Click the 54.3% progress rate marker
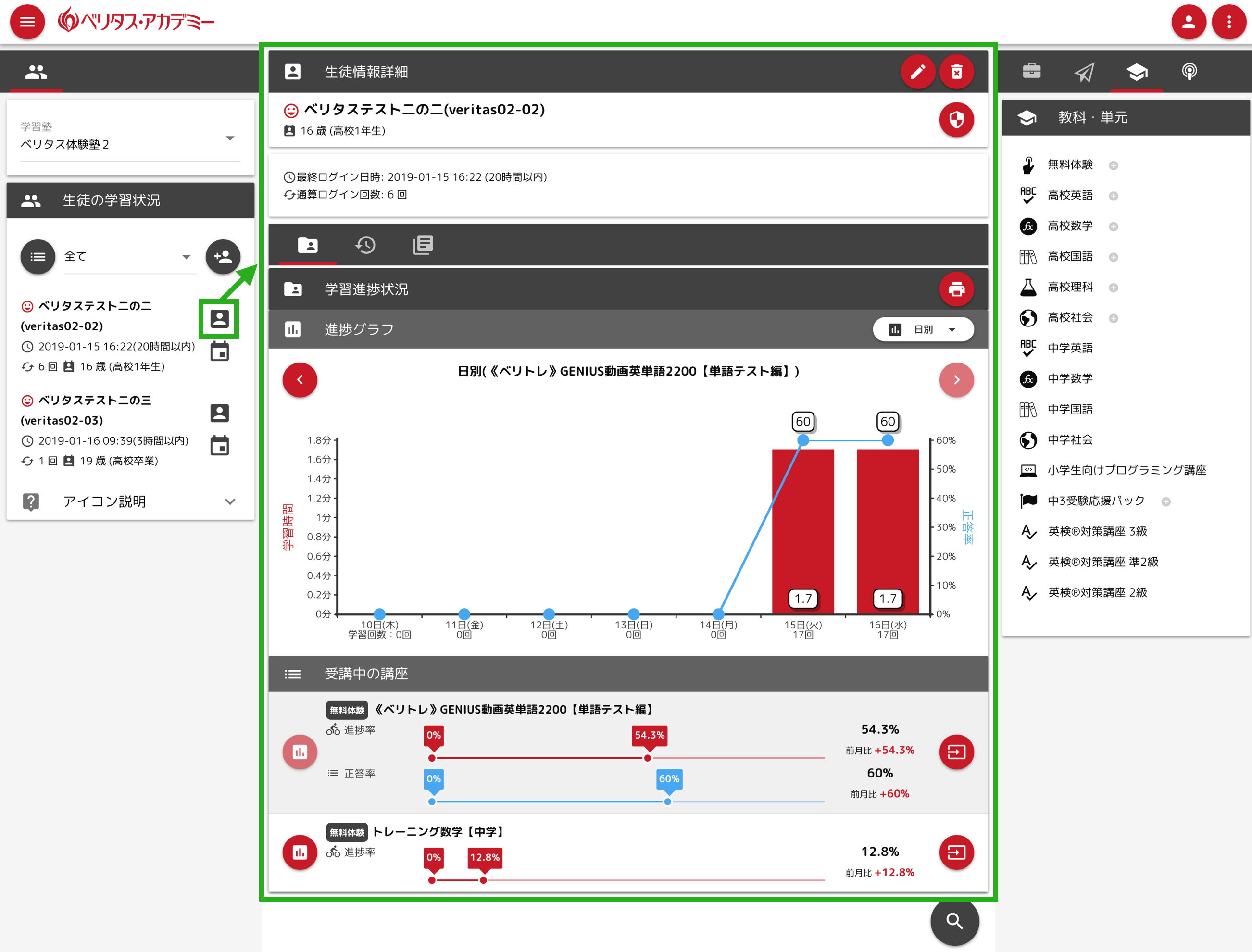 649,736
